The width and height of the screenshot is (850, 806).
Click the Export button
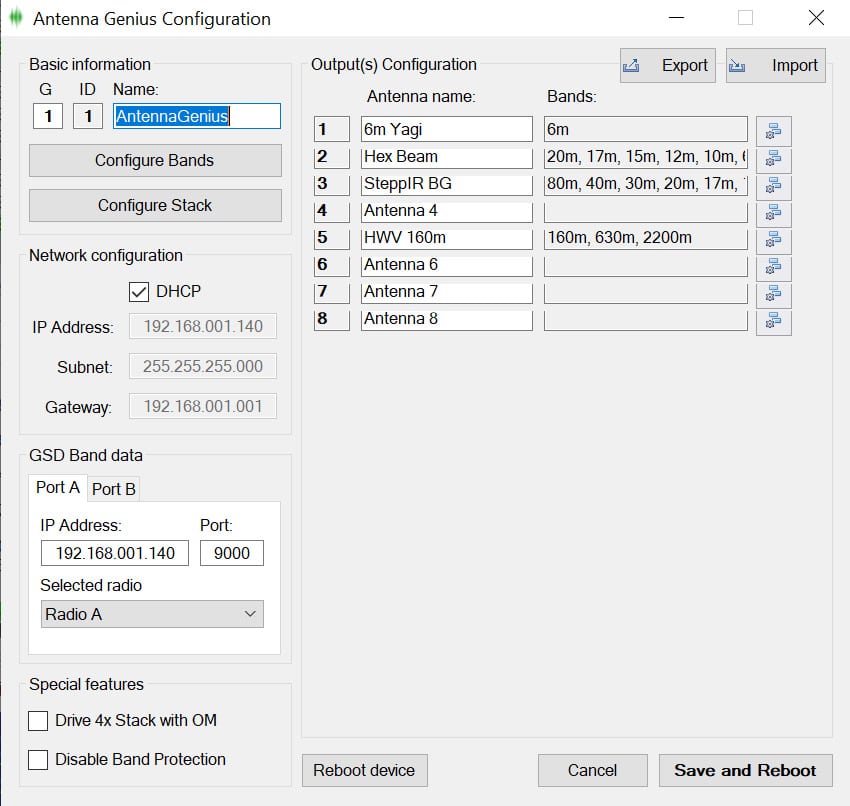point(667,66)
